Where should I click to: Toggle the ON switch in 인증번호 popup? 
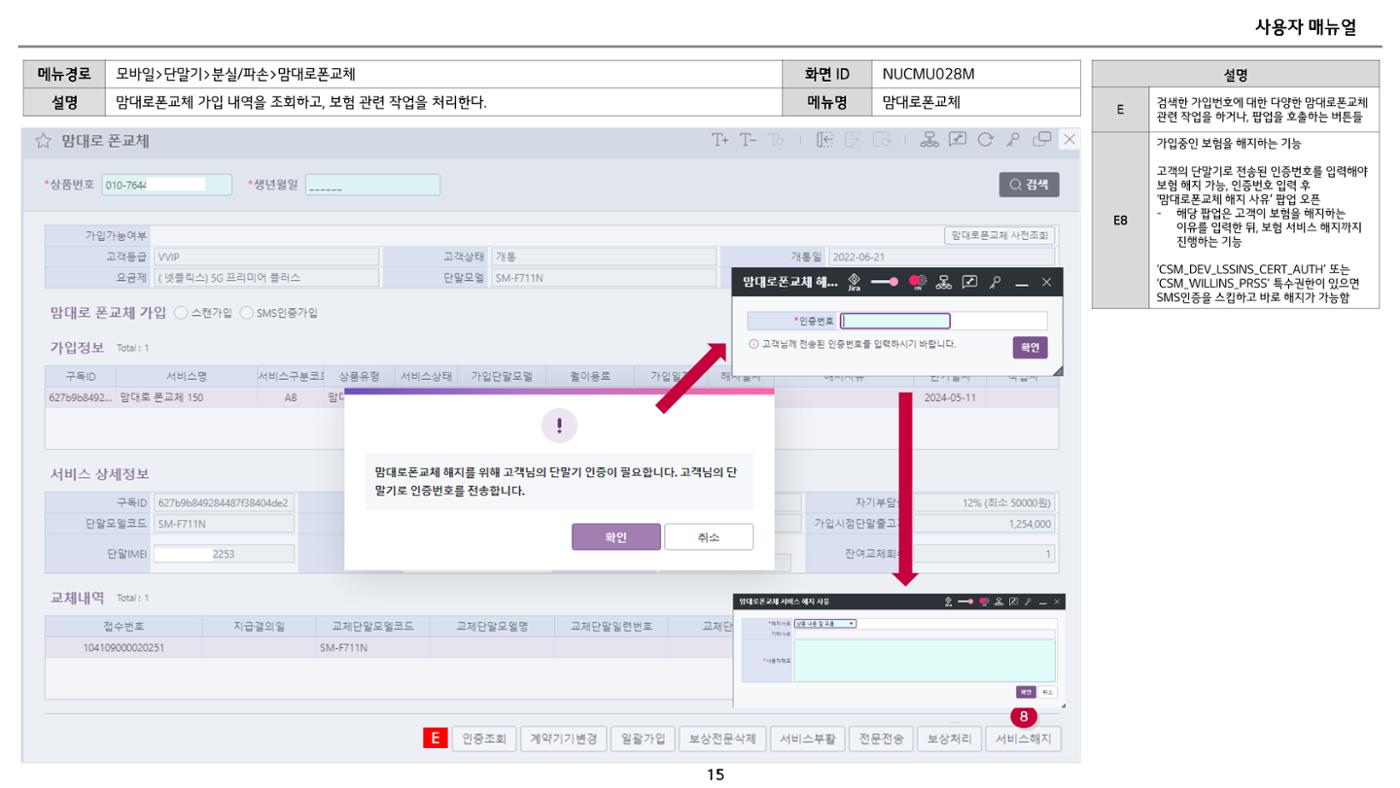(x=917, y=283)
